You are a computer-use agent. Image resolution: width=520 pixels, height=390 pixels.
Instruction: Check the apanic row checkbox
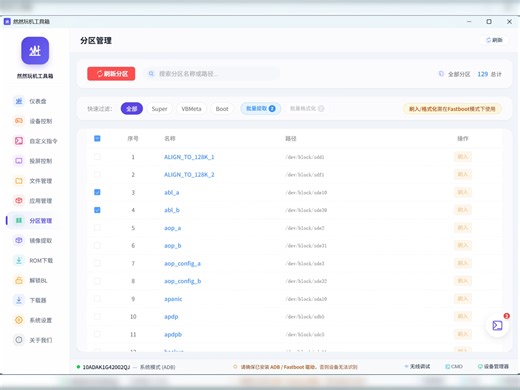pyautogui.click(x=97, y=299)
